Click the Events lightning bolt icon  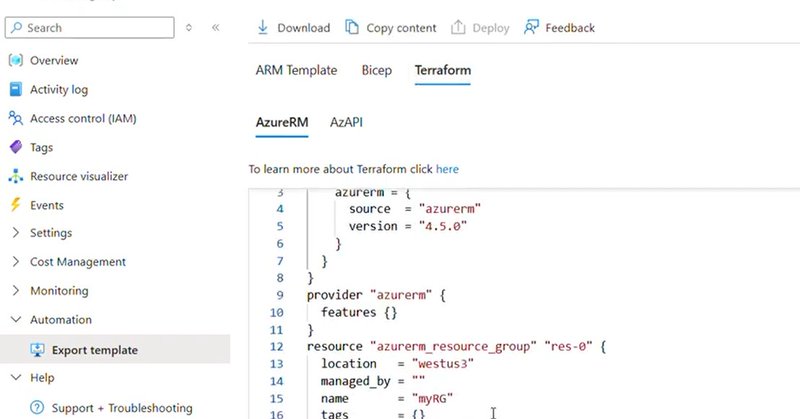click(16, 205)
